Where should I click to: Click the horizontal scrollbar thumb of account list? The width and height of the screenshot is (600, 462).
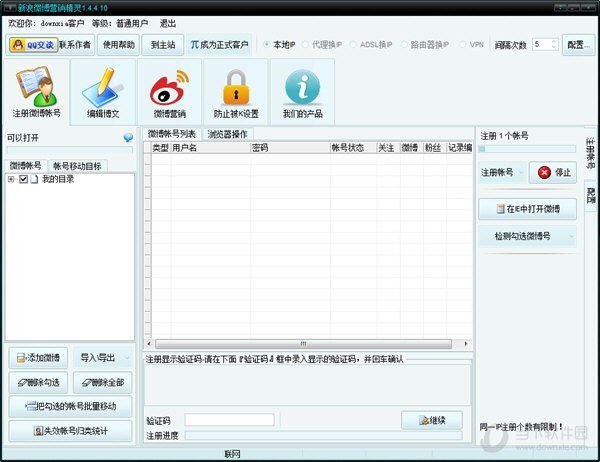point(303,344)
